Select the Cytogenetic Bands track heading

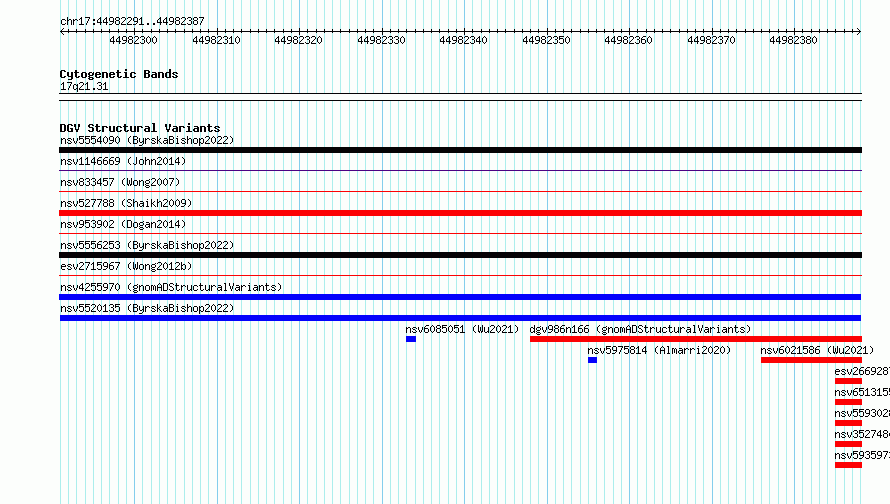[x=119, y=74]
